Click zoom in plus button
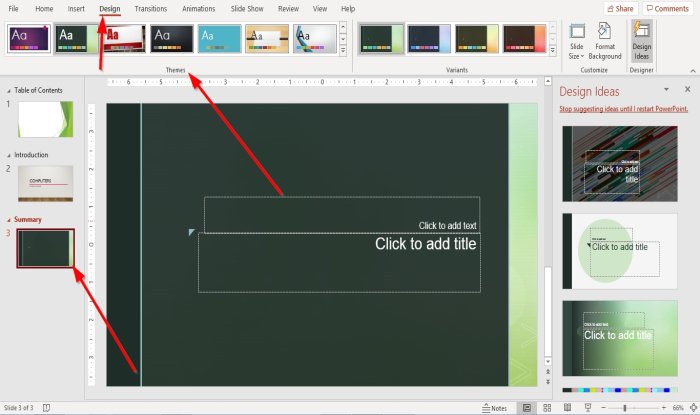The image size is (700, 415). tap(664, 408)
